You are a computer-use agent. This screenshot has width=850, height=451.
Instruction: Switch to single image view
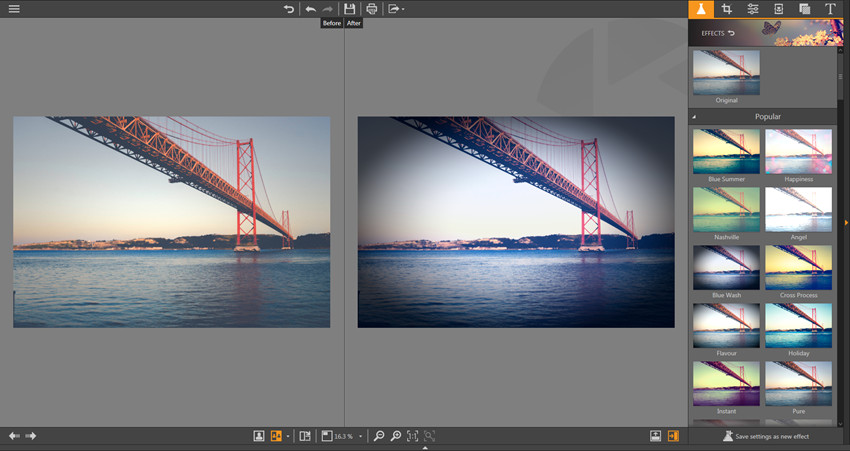coord(259,436)
